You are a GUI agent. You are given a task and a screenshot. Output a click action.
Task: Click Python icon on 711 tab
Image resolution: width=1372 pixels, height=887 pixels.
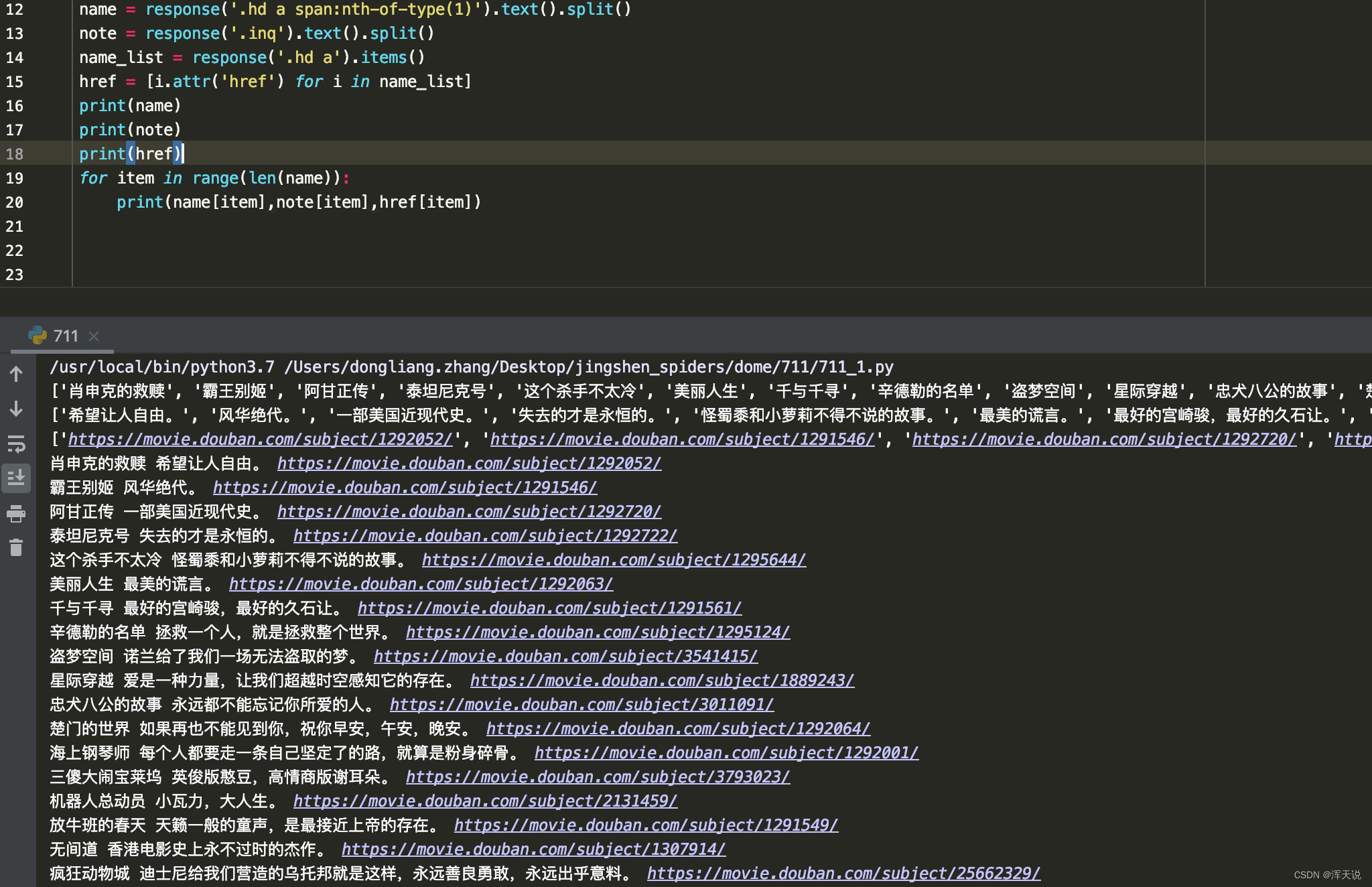[x=38, y=336]
